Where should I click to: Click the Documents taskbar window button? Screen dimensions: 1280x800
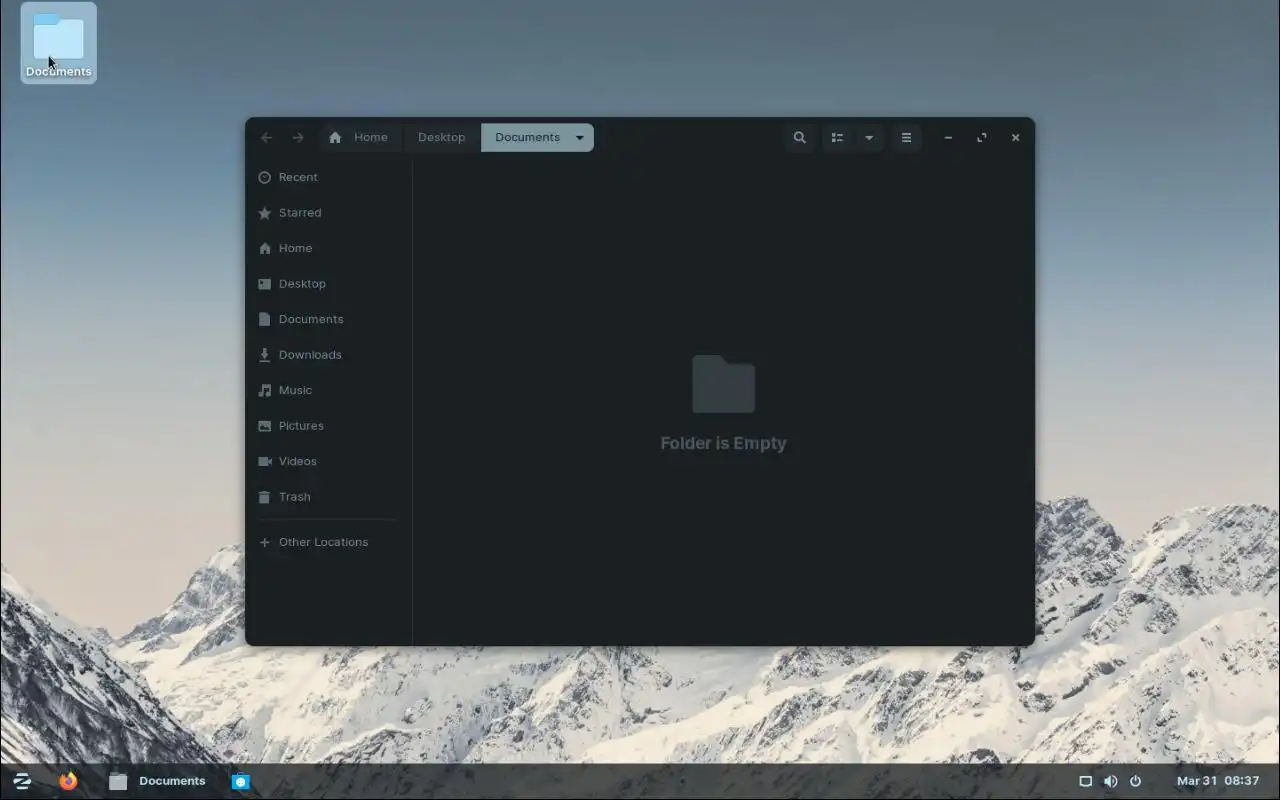coord(157,781)
